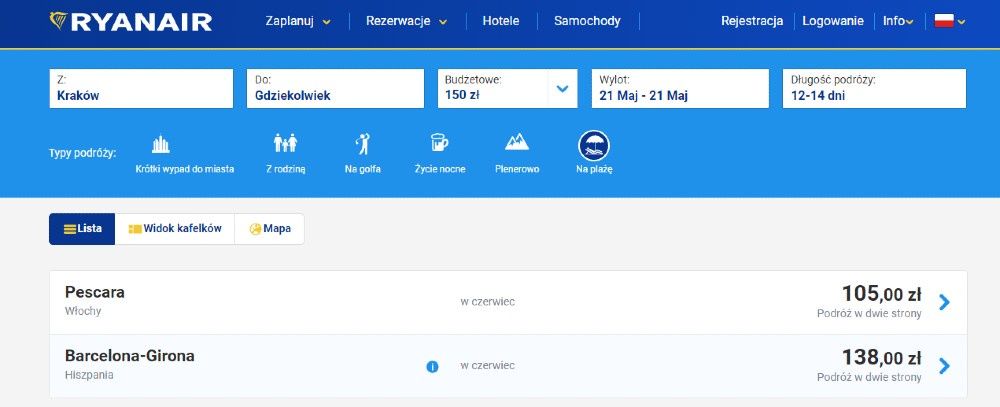Image resolution: width=1000 pixels, height=407 pixels.
Task: Edit the destination field Gdziekolwiek
Action: [x=335, y=89]
